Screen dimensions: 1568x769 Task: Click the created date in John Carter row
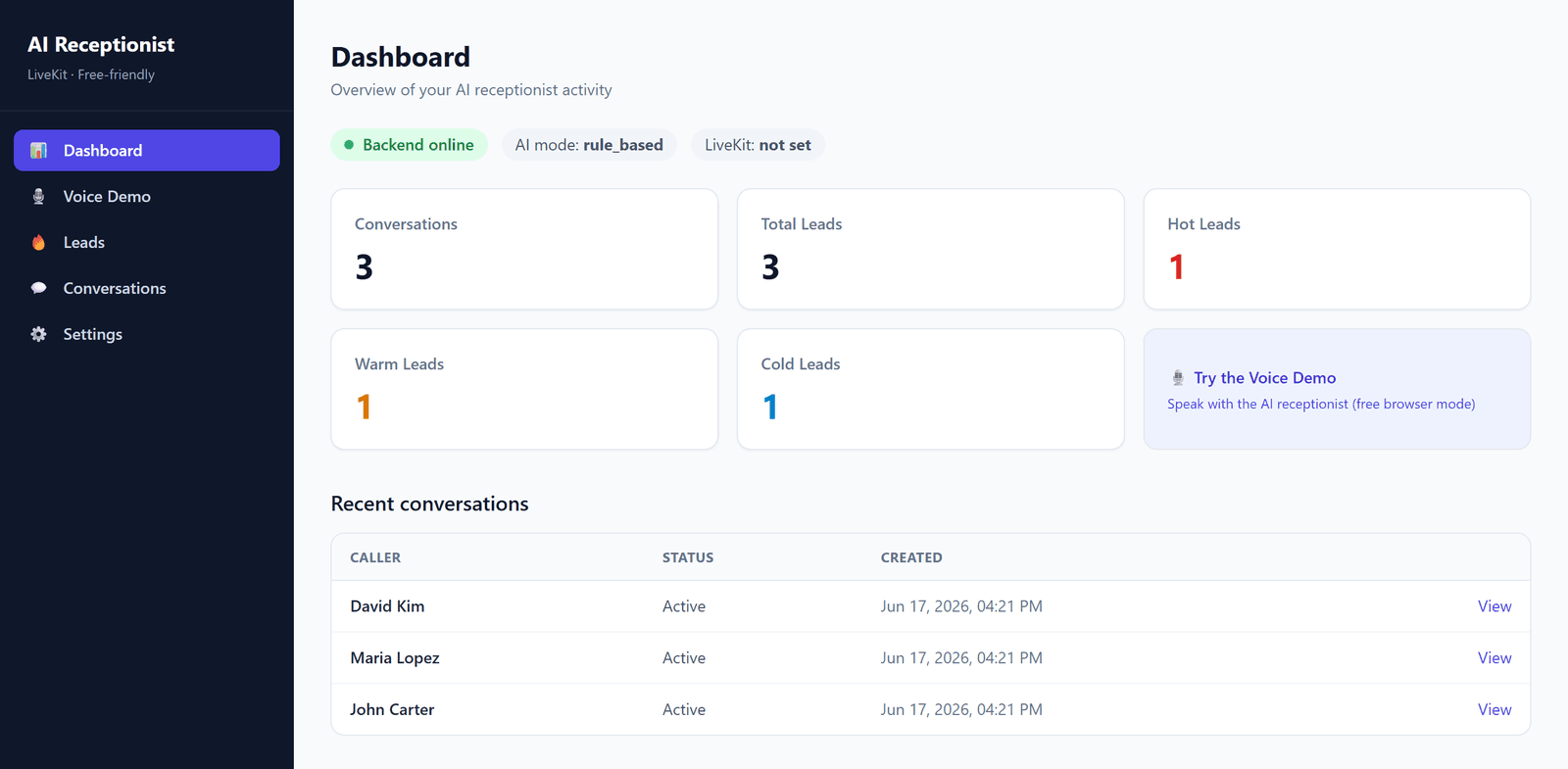tap(961, 709)
